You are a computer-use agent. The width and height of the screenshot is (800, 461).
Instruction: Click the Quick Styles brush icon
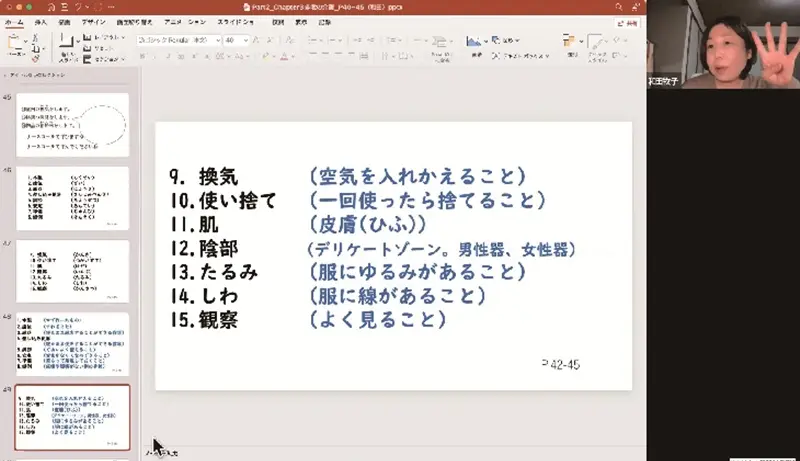point(595,42)
